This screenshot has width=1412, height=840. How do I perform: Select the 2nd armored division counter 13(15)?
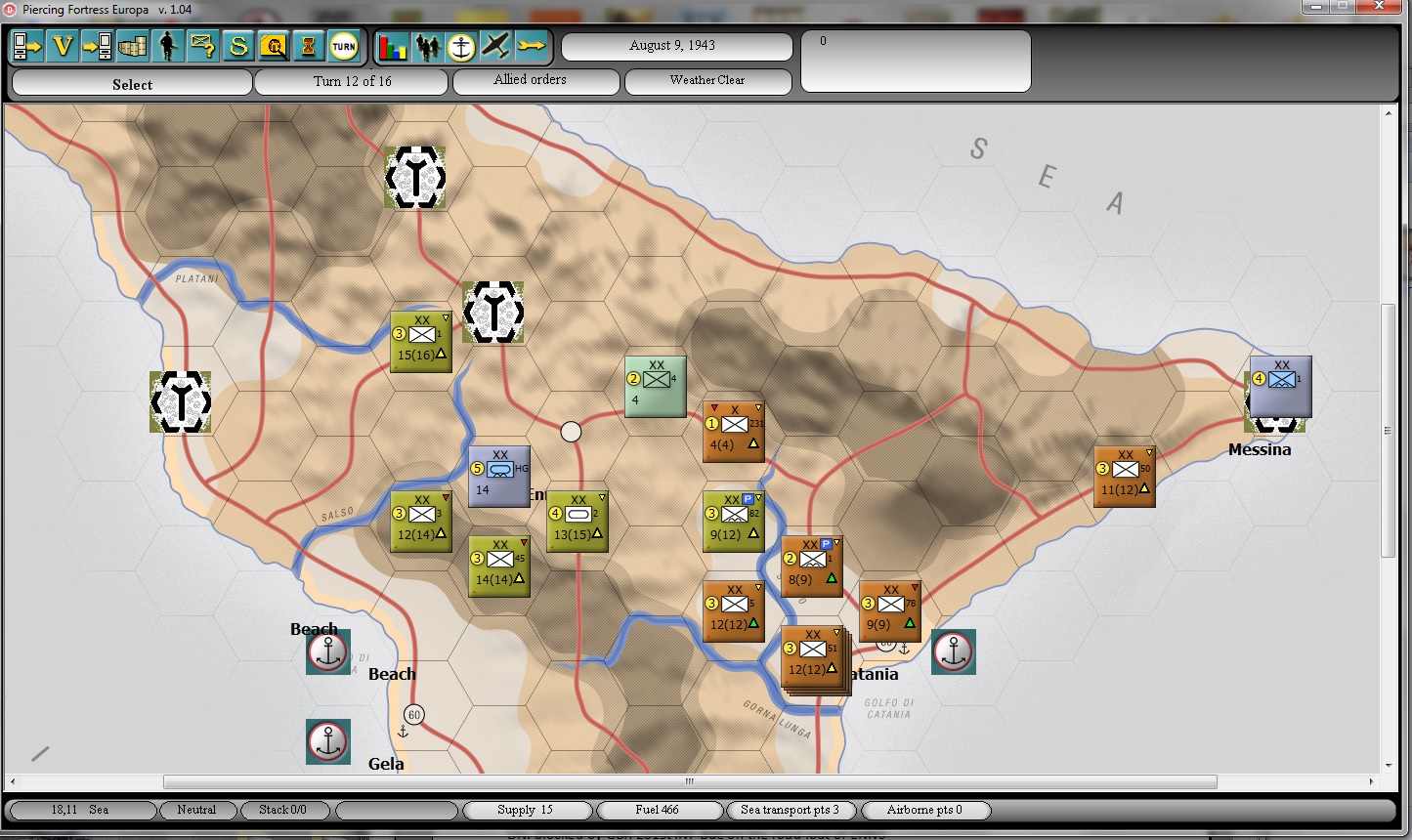pyautogui.click(x=578, y=522)
